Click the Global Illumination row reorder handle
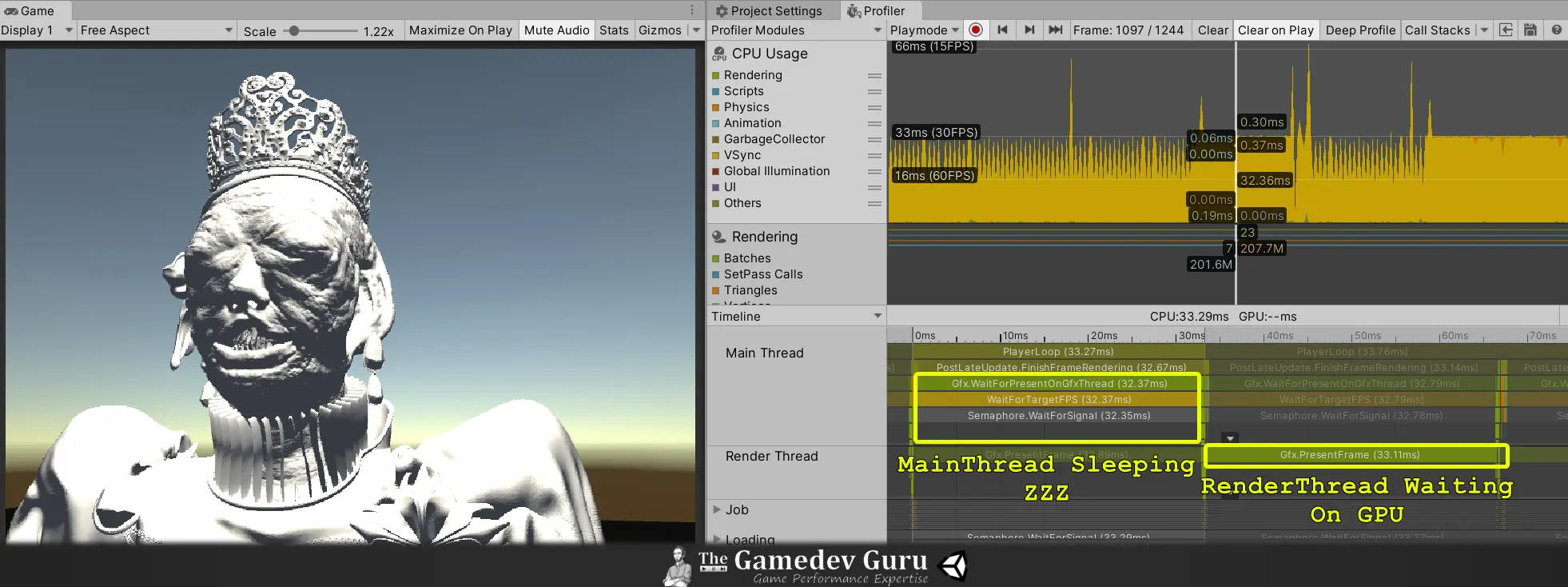This screenshot has height=587, width=1568. click(874, 171)
